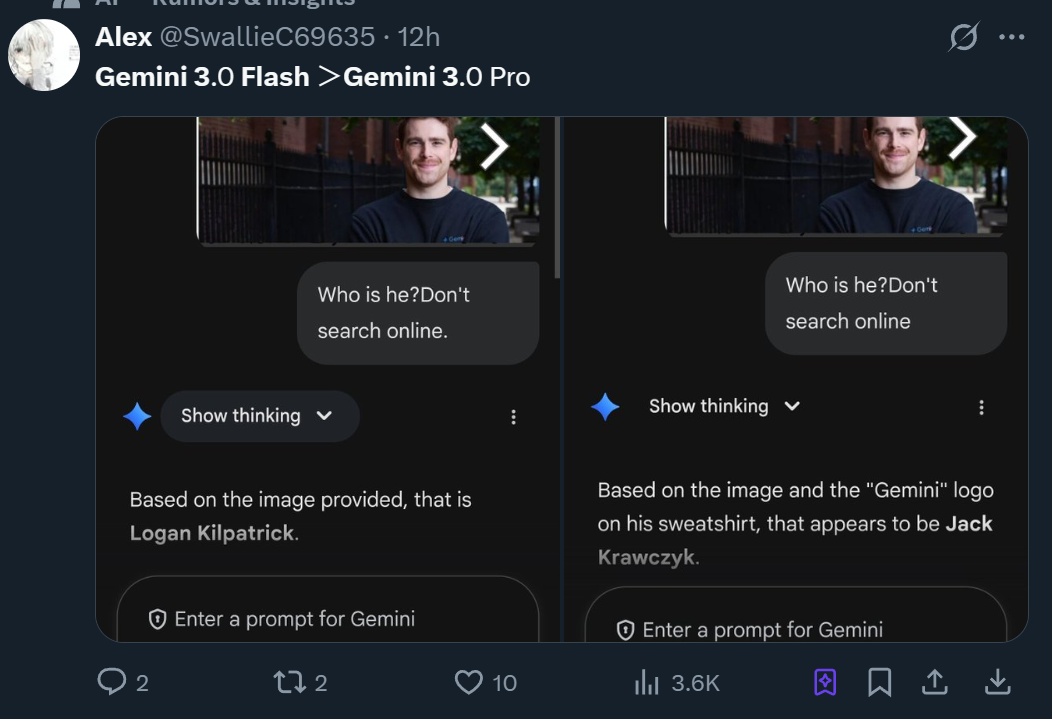Click the reply comment icon
The height and width of the screenshot is (719, 1052).
coord(111,682)
